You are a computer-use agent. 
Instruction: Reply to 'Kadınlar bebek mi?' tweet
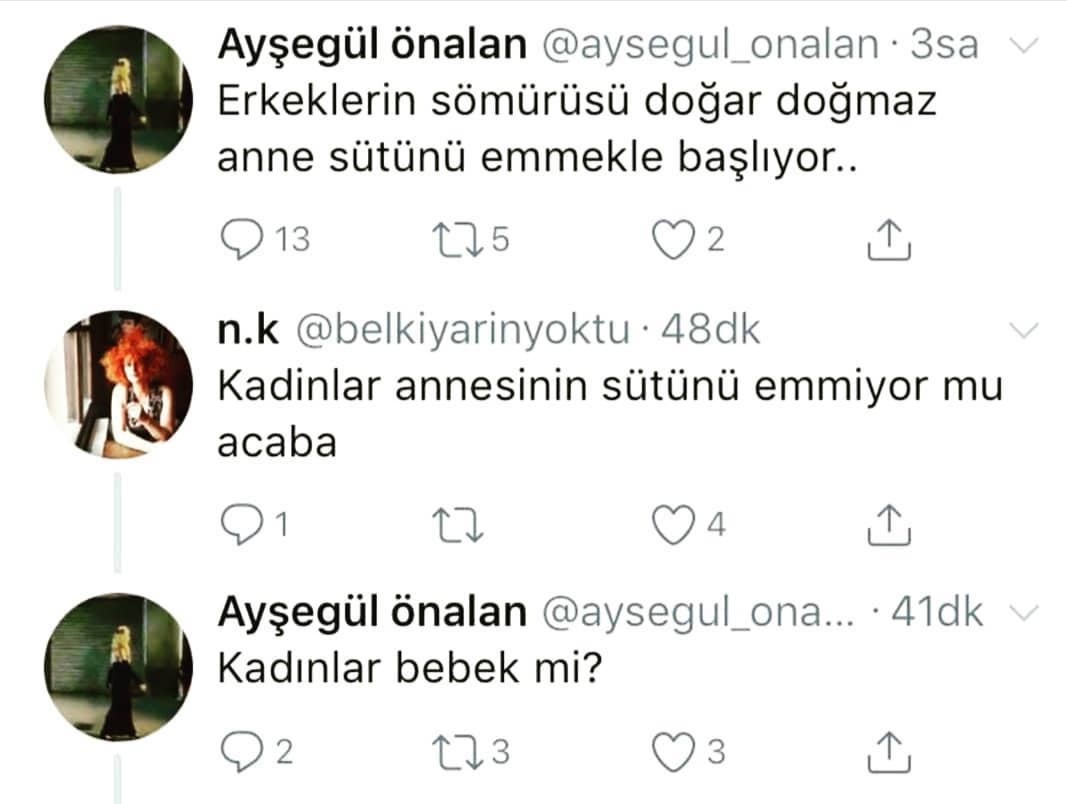click(x=242, y=752)
